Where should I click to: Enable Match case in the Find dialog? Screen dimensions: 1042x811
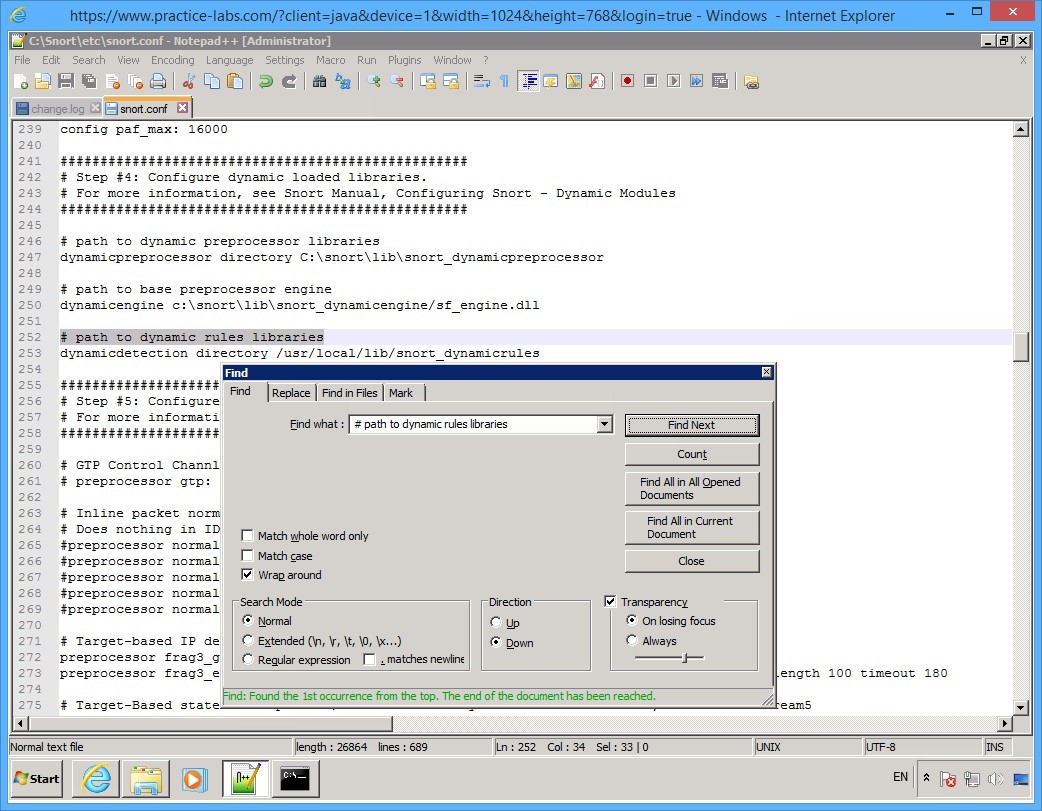click(x=247, y=556)
